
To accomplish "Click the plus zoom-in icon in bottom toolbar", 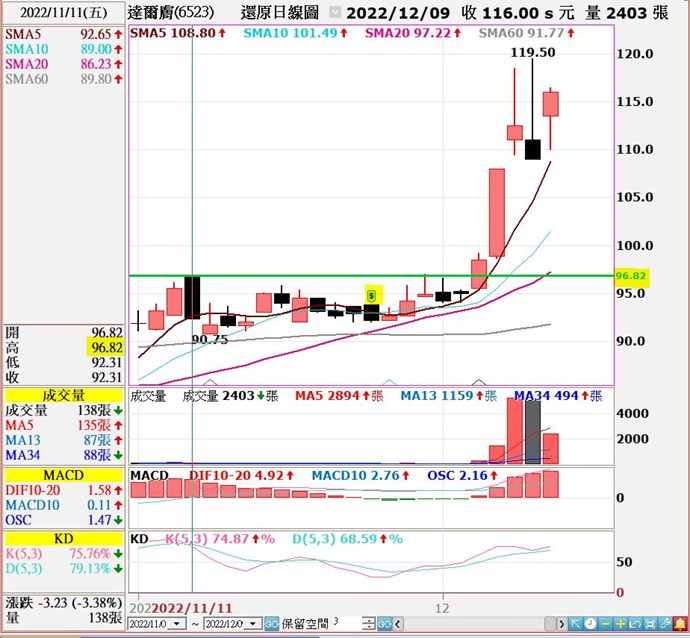I will pyautogui.click(x=620, y=624).
